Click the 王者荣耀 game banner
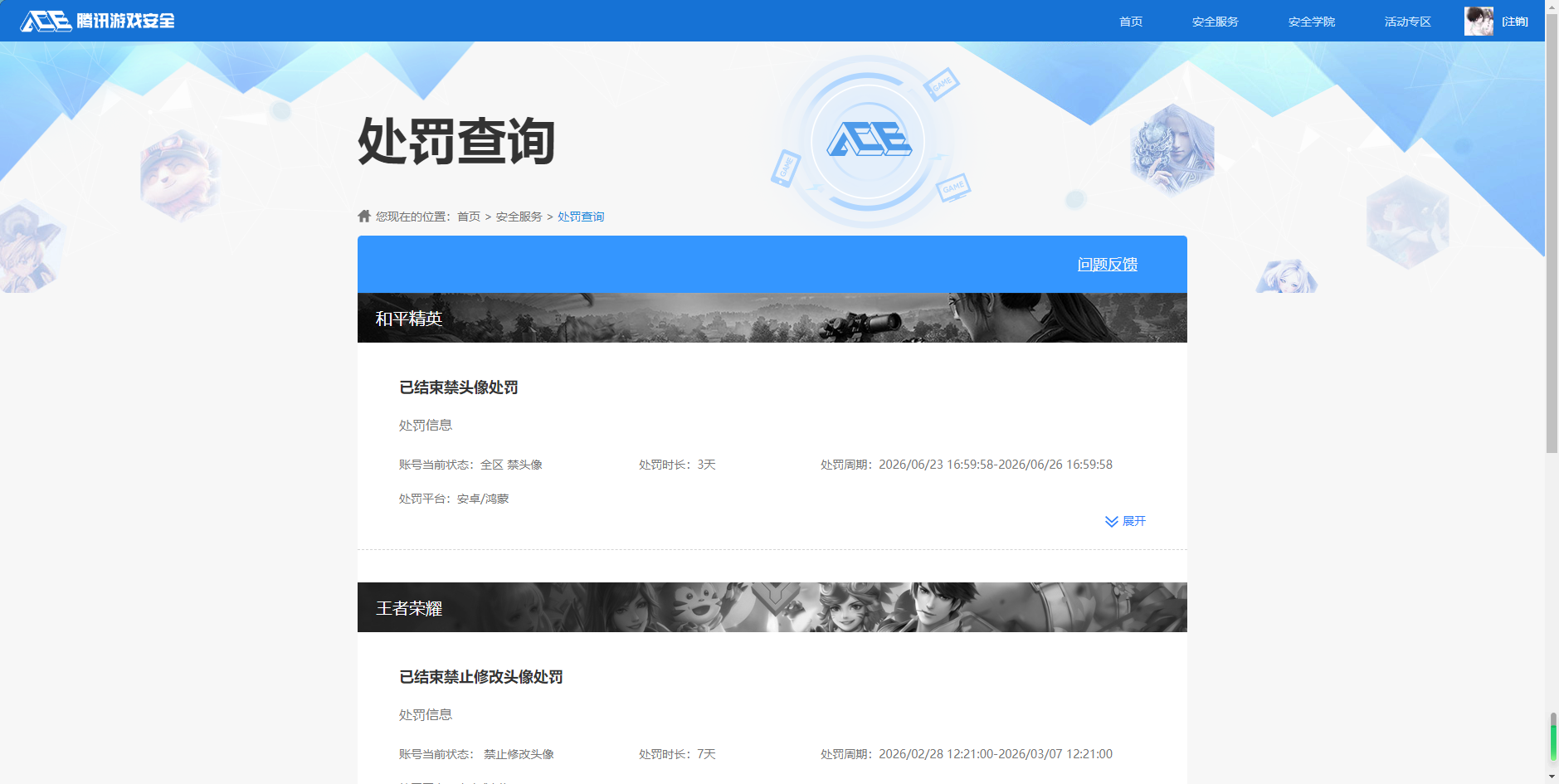The image size is (1559, 784). pos(772,607)
